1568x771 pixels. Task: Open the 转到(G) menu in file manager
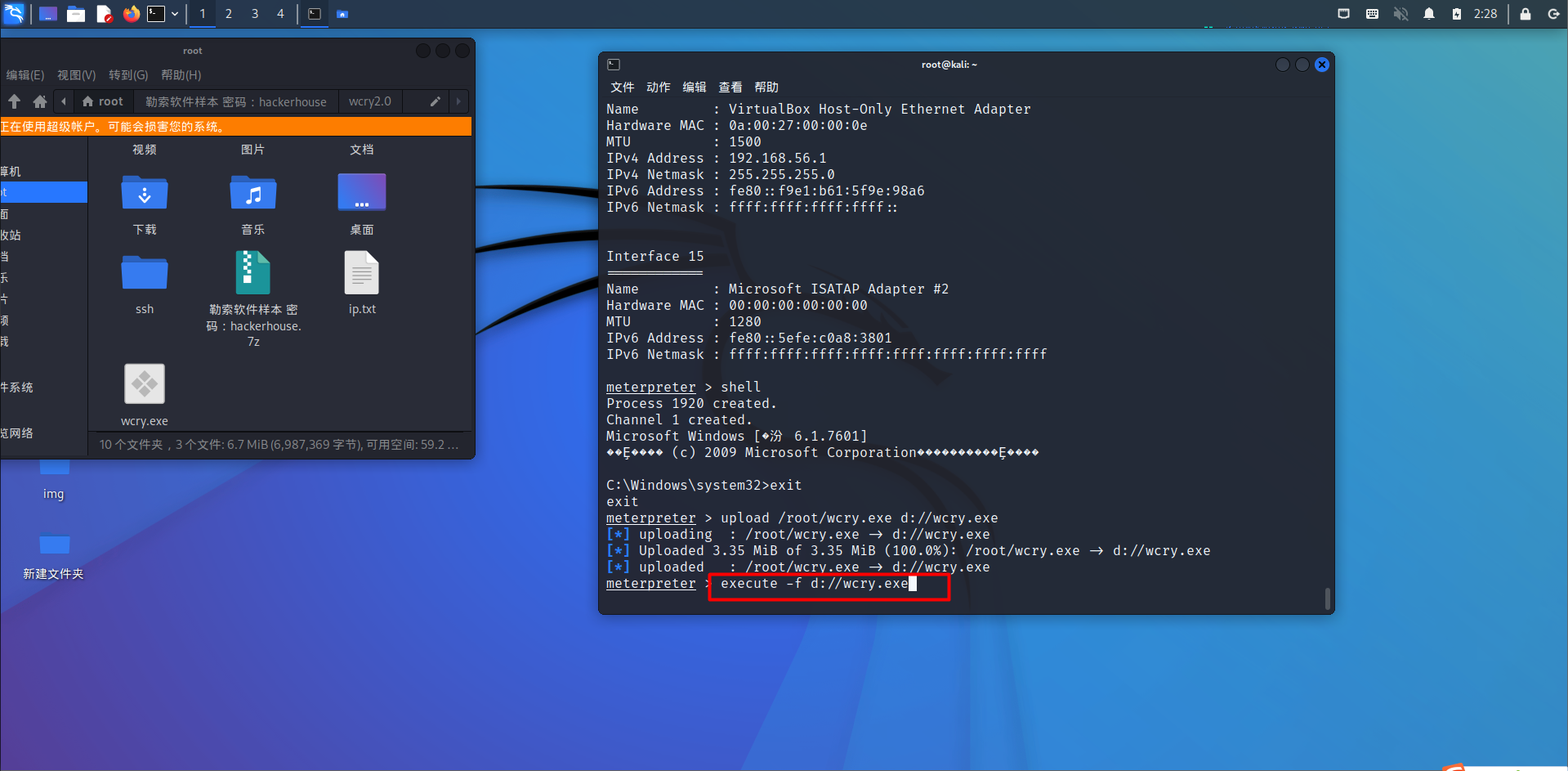(x=128, y=75)
